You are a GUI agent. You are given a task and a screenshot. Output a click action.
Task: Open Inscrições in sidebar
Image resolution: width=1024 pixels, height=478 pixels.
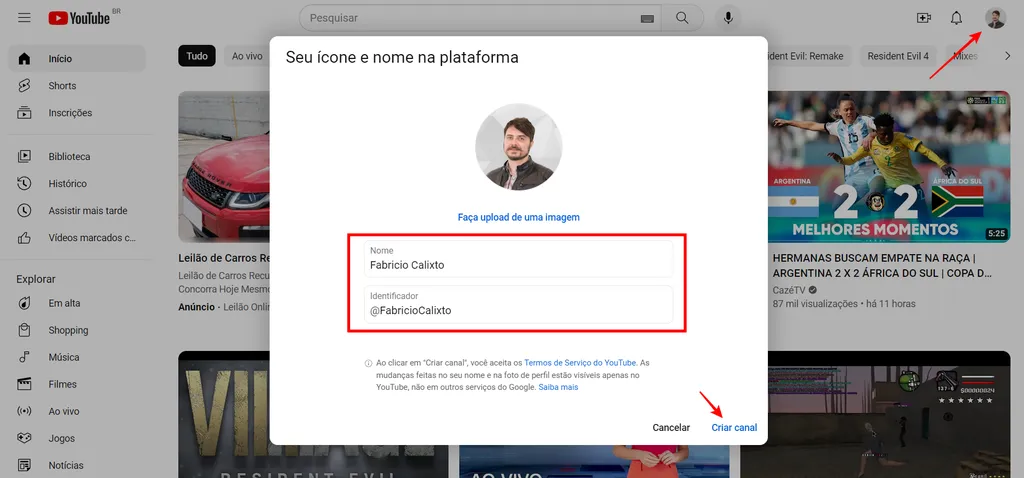[76, 113]
